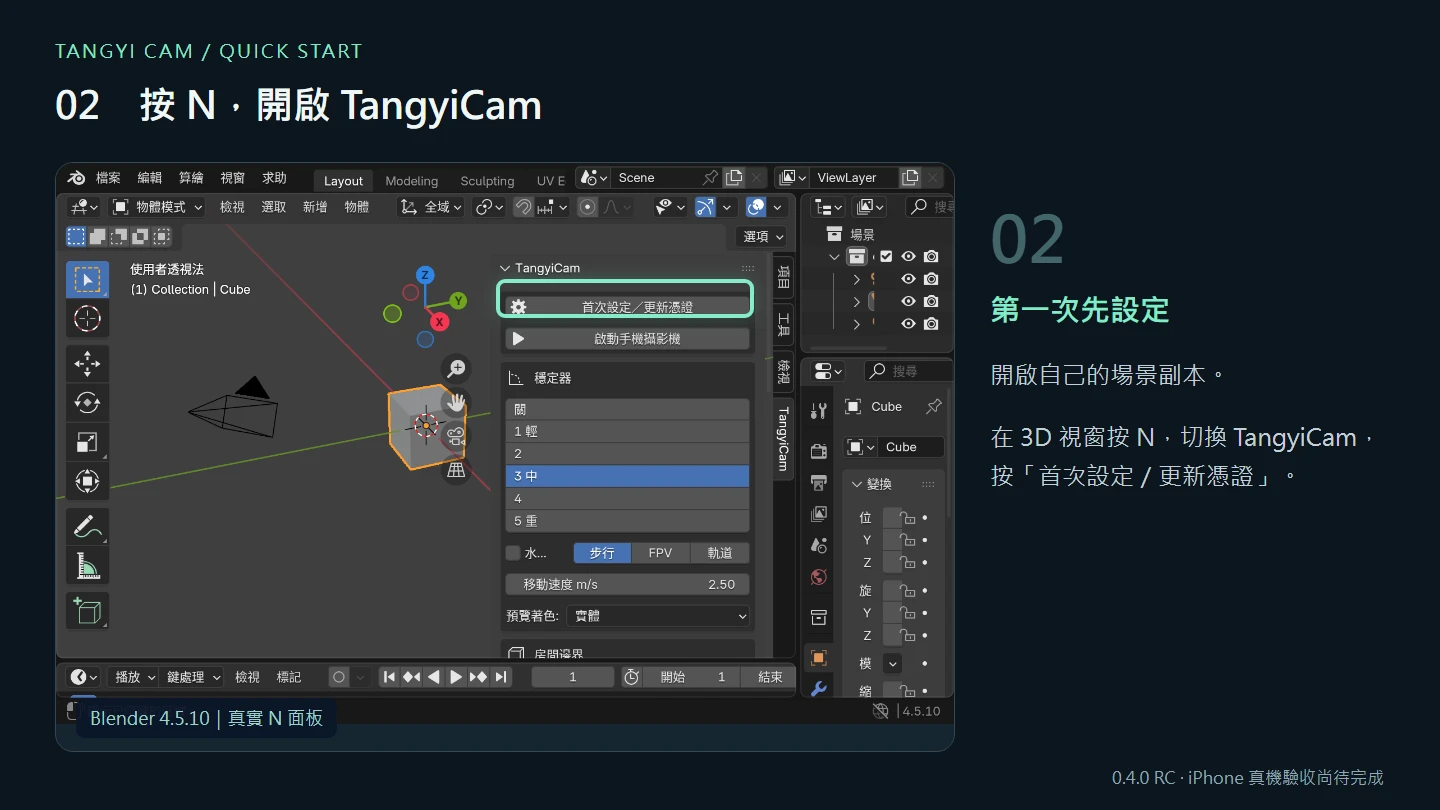
Task: Select the Add Cube tool
Action: pos(87,610)
